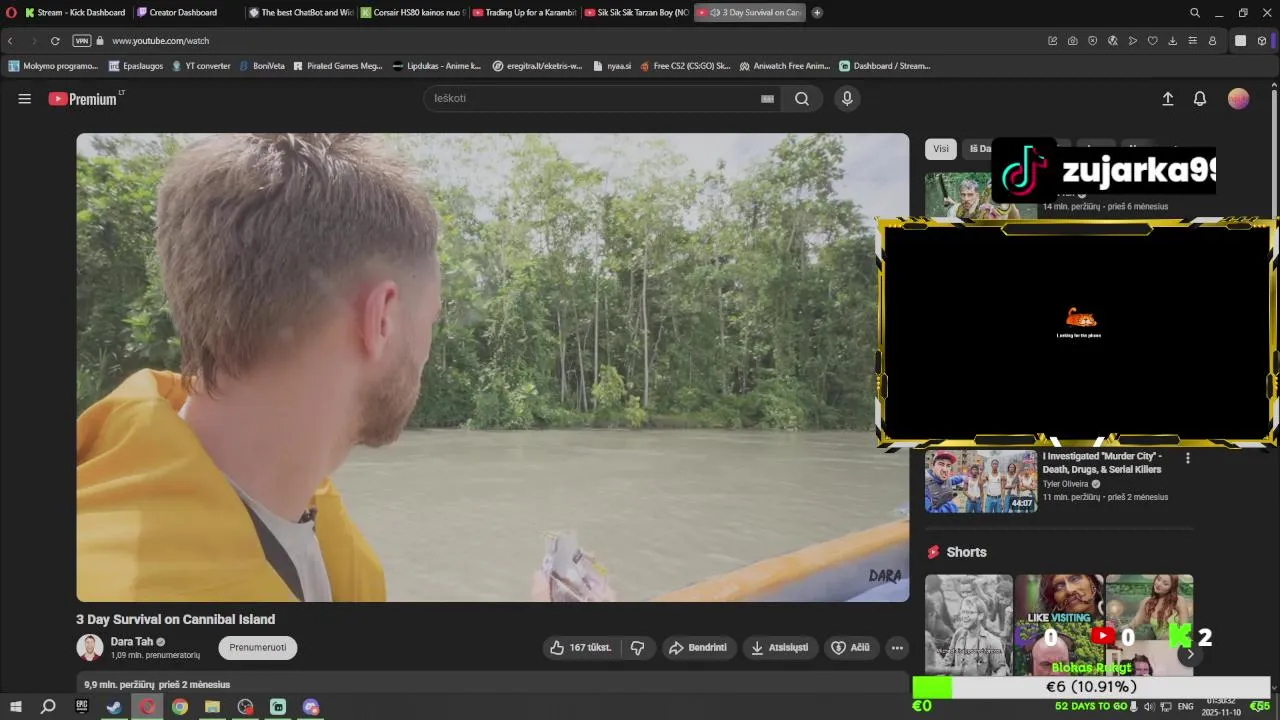This screenshot has height=720, width=1280.
Task: Open File Explorer from the taskbar
Action: (212, 707)
